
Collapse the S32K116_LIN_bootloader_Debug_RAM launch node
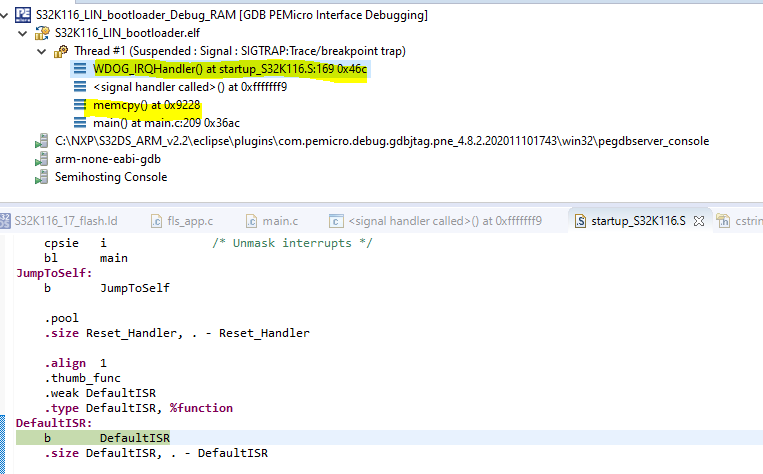pyautogui.click(x=4, y=16)
